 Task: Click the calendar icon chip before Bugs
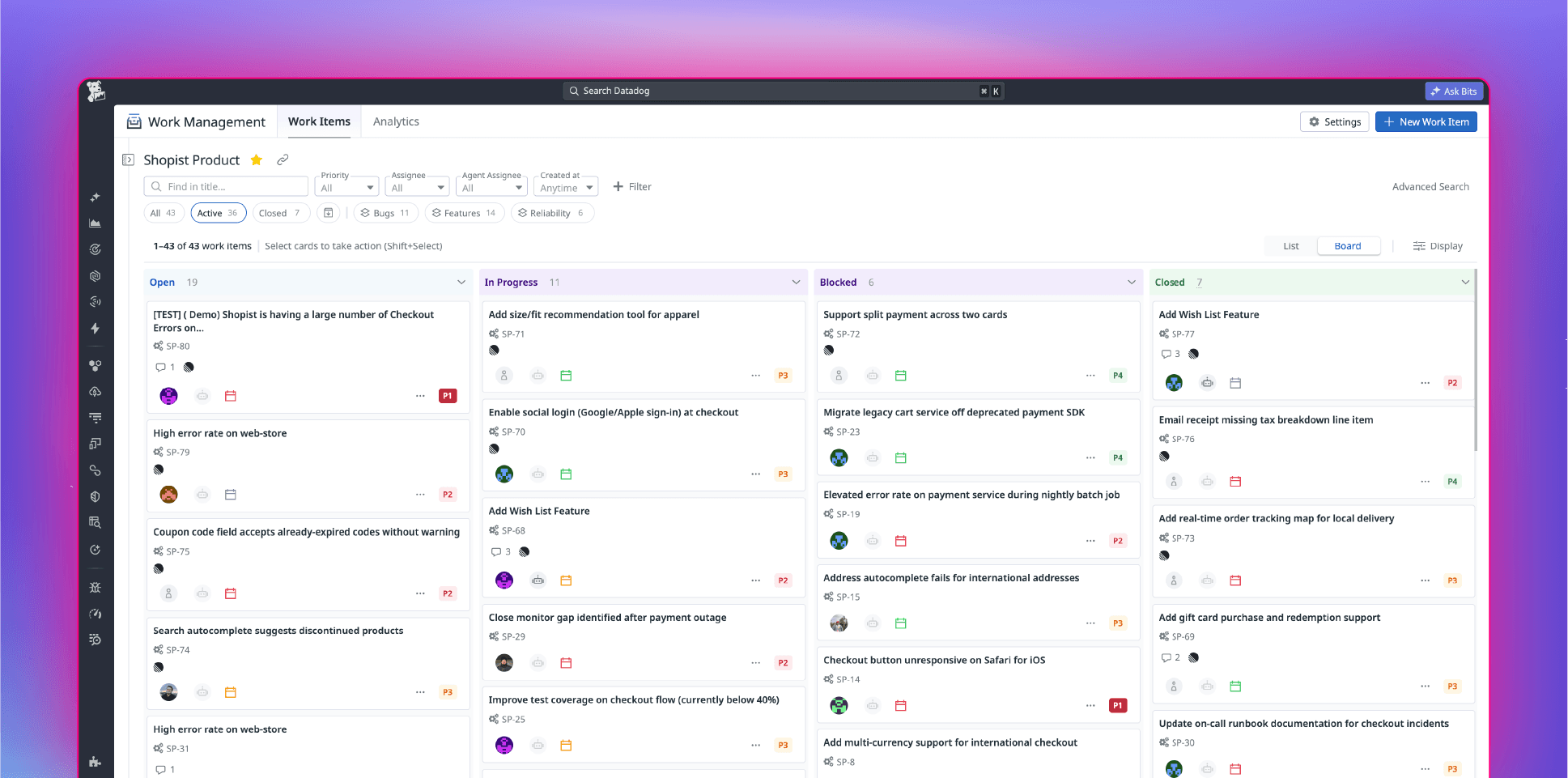[329, 213]
